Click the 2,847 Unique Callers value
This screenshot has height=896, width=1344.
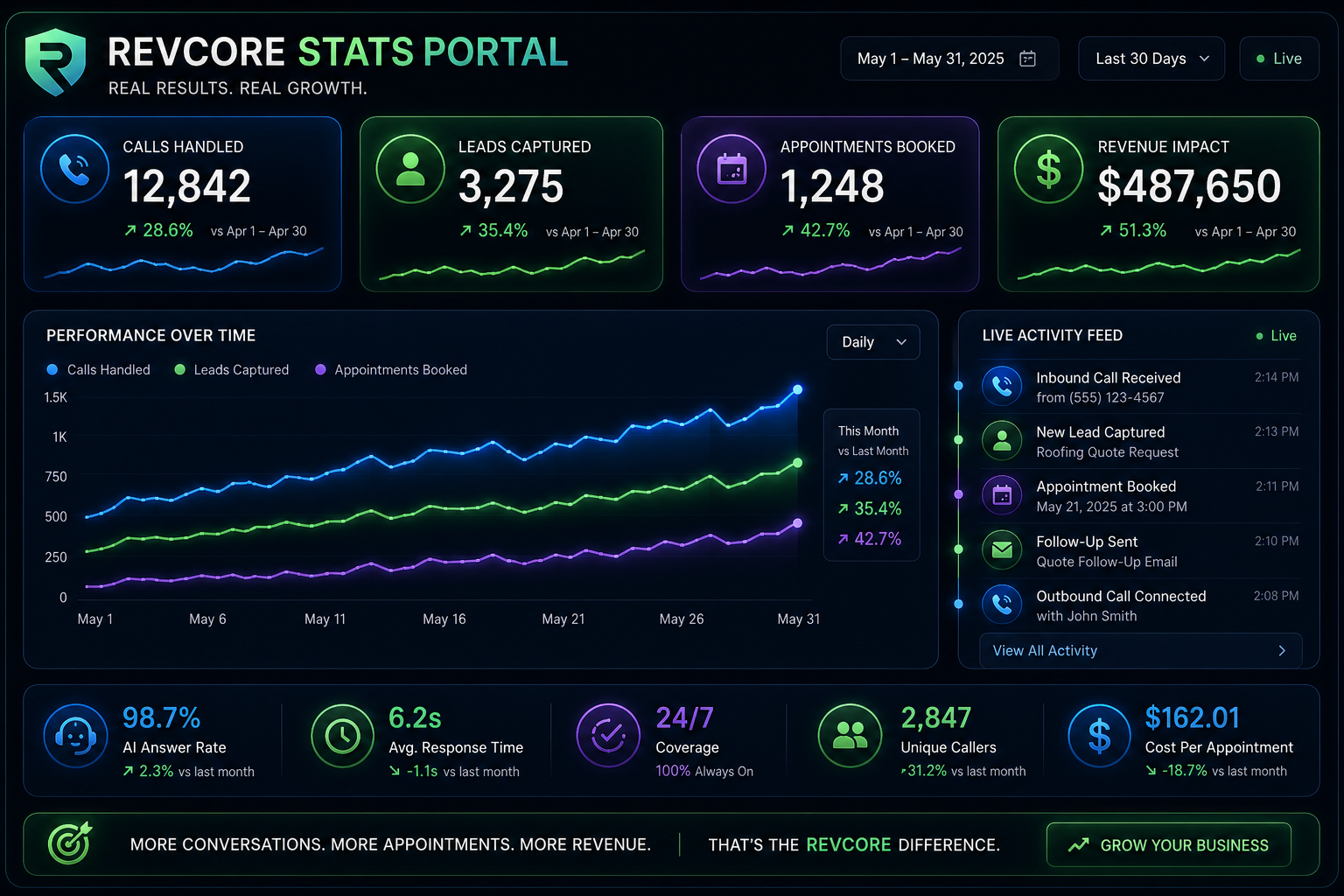(936, 718)
